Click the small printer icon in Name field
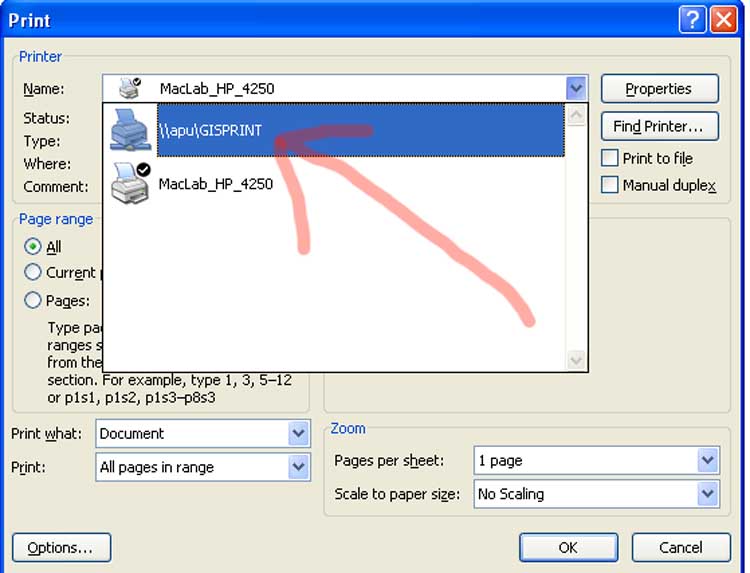The height and width of the screenshot is (573, 750). click(x=130, y=88)
